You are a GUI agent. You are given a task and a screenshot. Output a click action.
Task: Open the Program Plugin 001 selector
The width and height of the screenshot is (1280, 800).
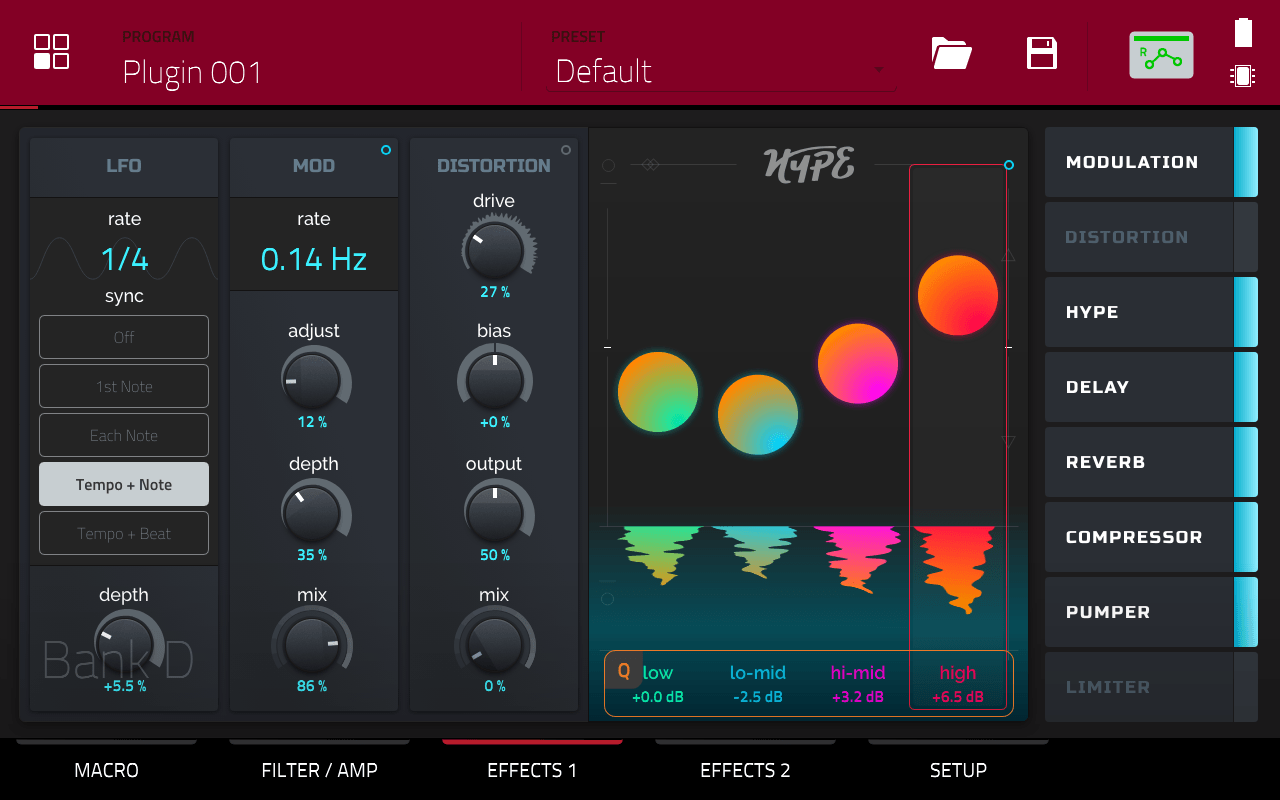click(192, 72)
